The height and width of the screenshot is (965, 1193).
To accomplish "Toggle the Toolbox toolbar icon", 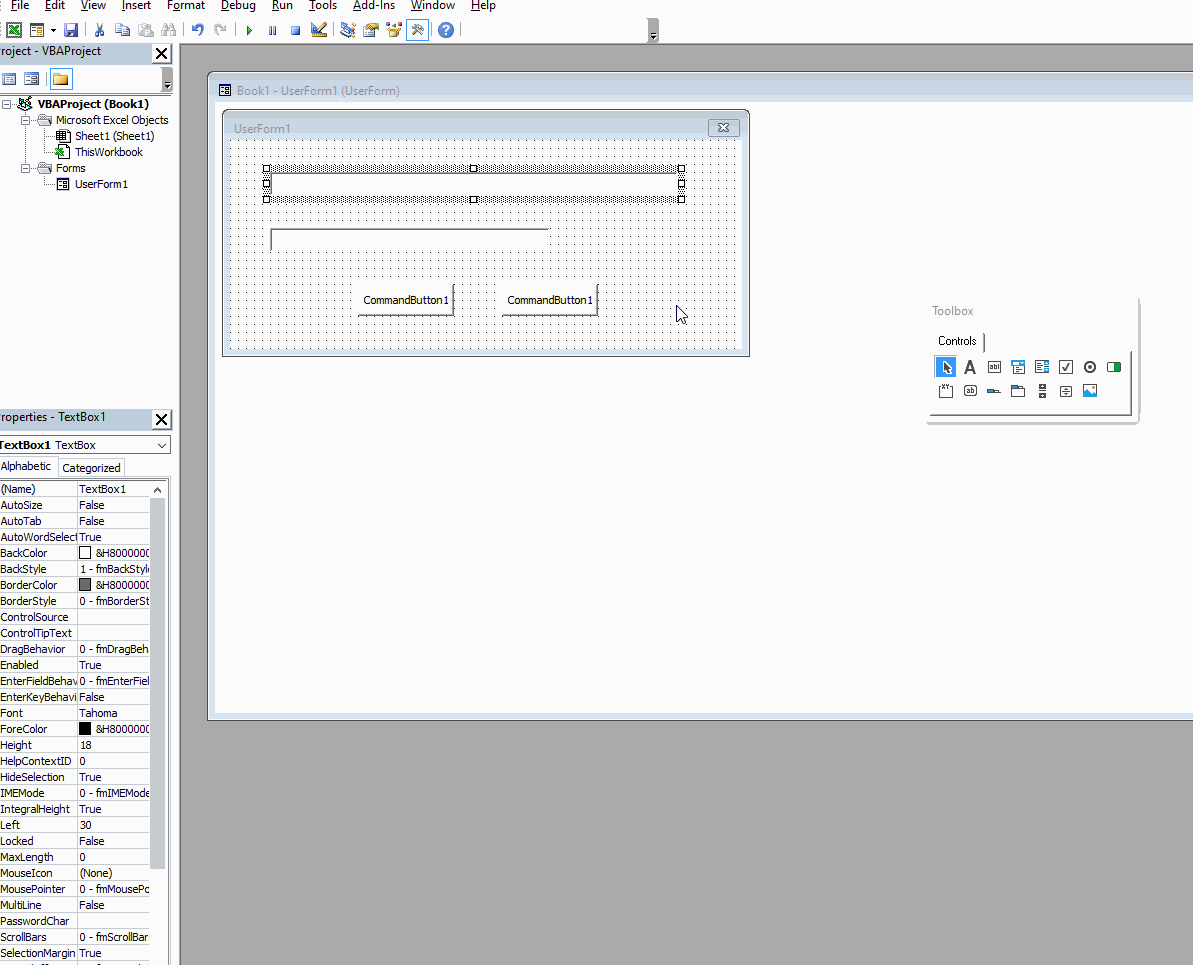I will pyautogui.click(x=418, y=30).
